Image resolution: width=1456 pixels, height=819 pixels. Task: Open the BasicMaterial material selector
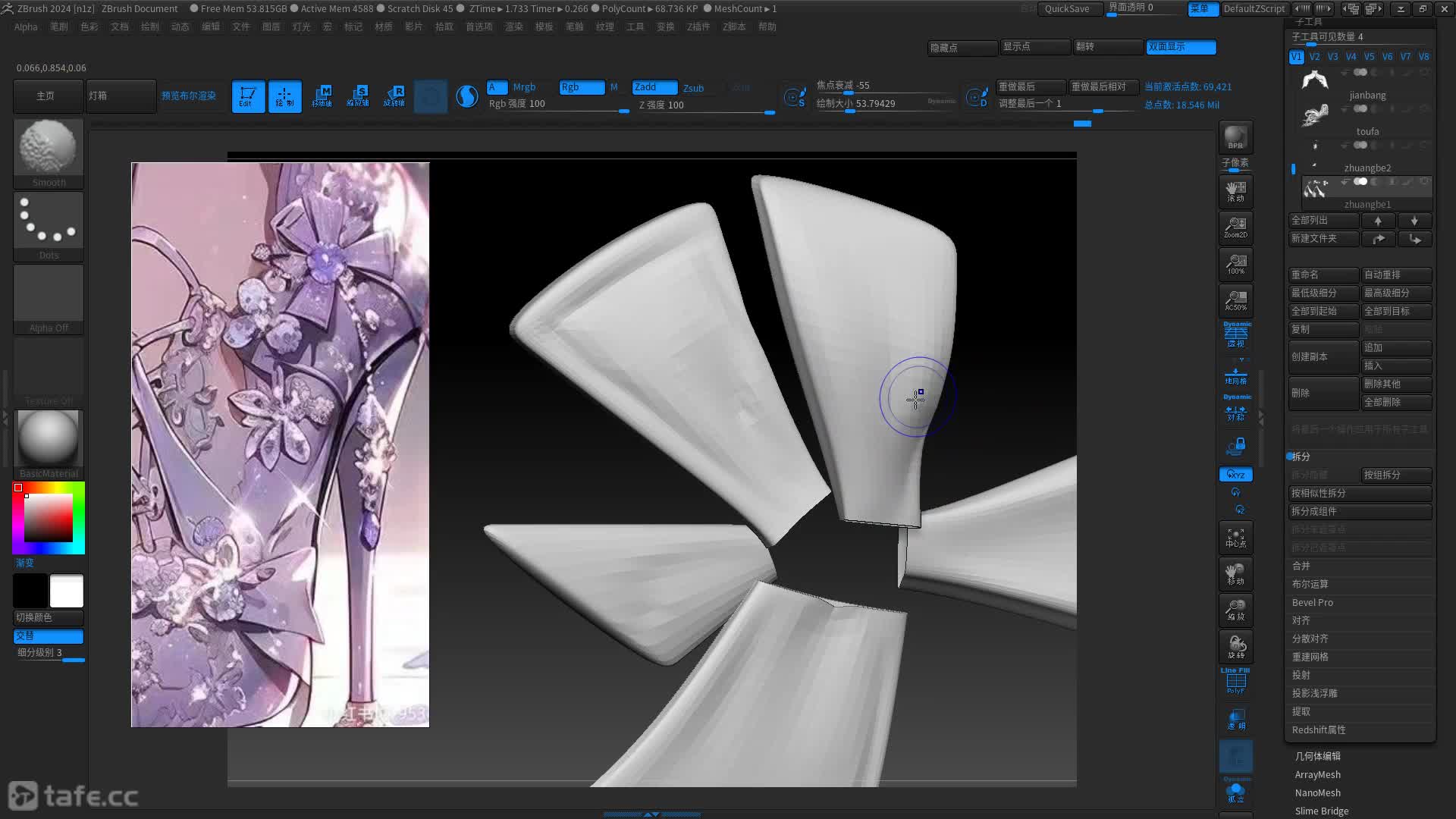point(49,444)
